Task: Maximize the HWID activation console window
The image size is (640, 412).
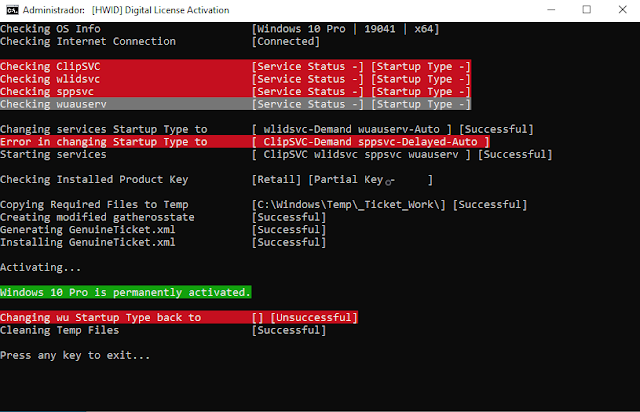Action: tap(587, 10)
